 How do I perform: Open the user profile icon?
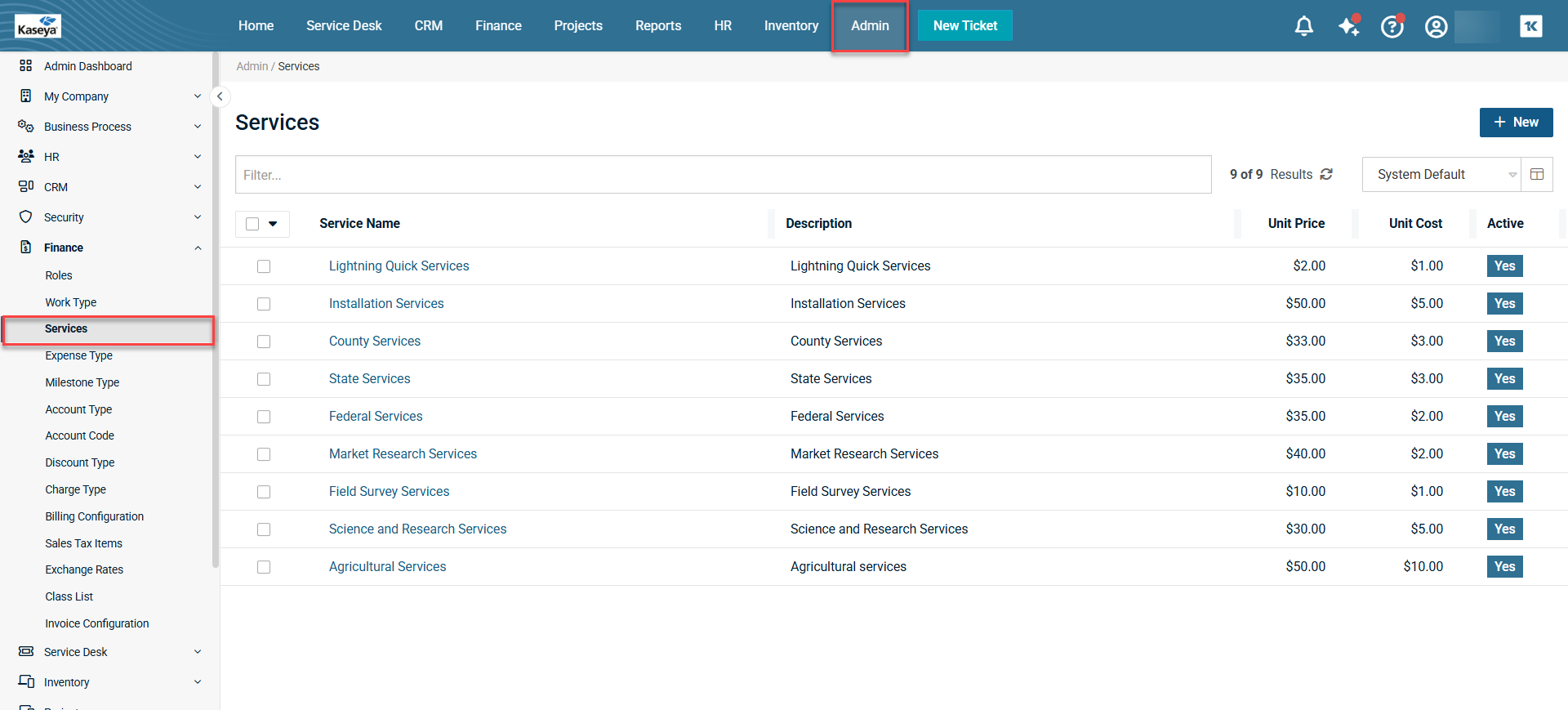[1436, 27]
